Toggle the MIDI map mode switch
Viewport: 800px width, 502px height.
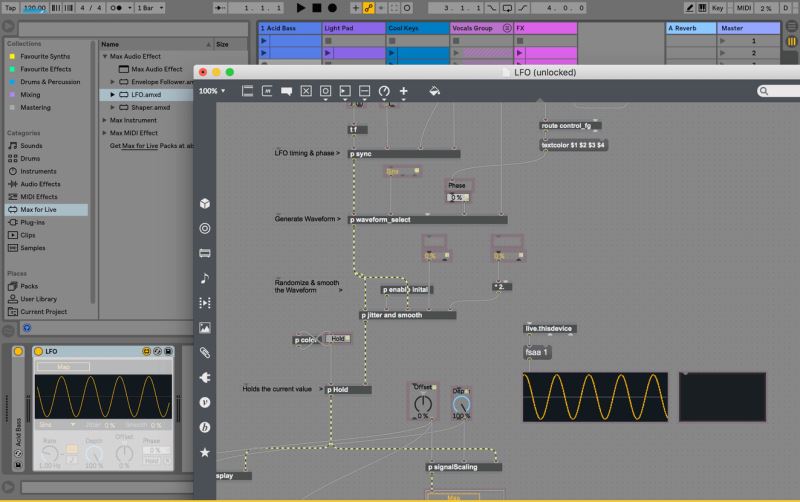point(743,8)
